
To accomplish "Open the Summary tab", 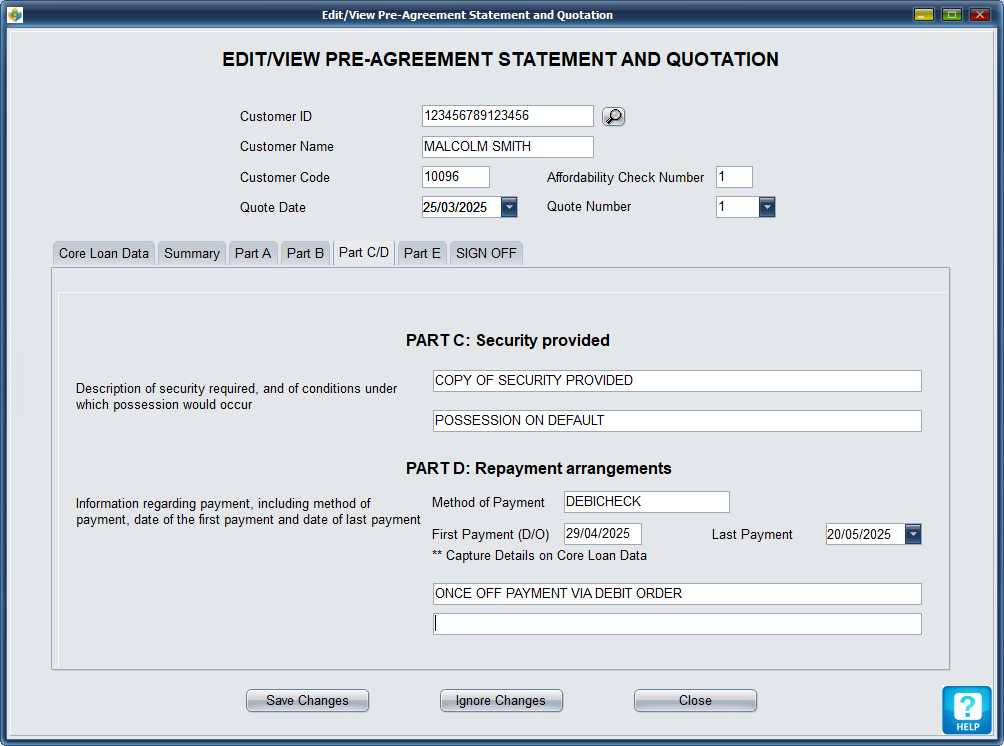I will click(191, 253).
